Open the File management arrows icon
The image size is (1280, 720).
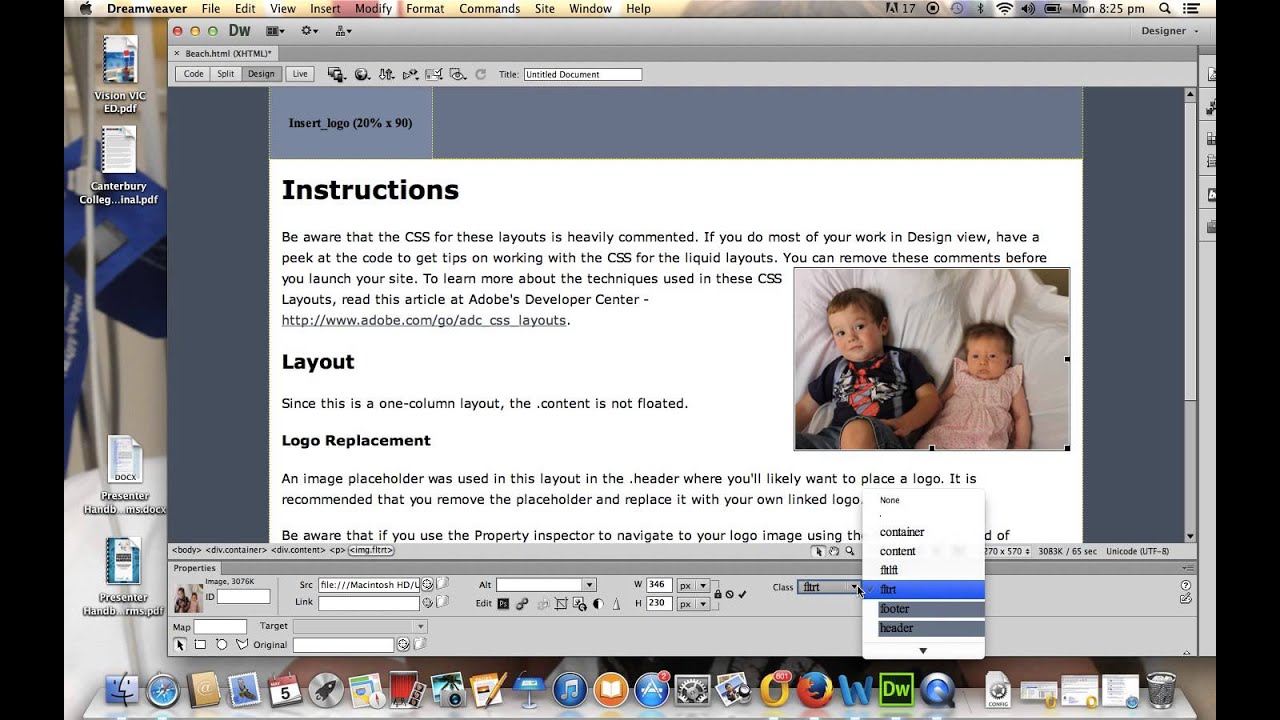click(x=386, y=74)
